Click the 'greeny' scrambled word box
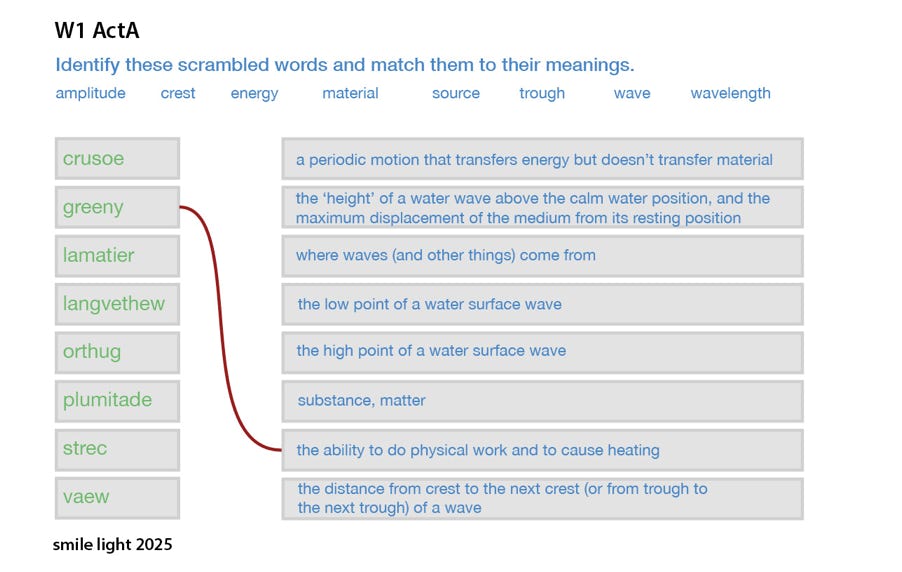 coord(117,207)
